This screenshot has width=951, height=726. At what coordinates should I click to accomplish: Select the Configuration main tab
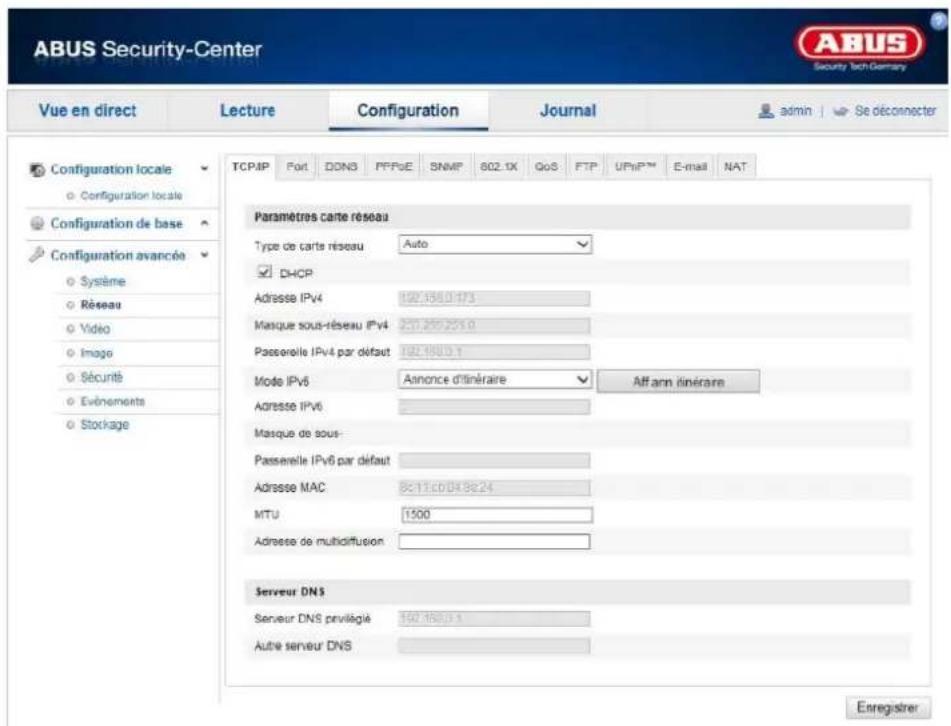coord(408,110)
